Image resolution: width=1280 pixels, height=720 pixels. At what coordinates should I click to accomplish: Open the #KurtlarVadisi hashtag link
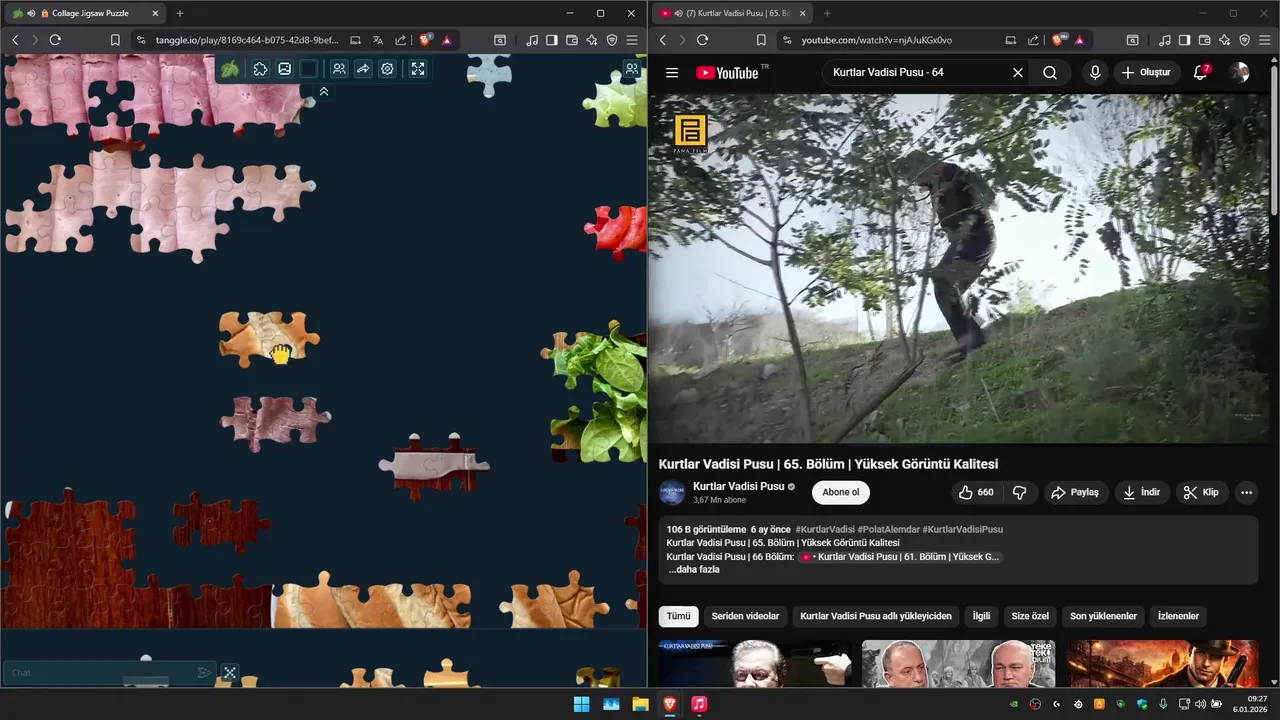click(825, 529)
